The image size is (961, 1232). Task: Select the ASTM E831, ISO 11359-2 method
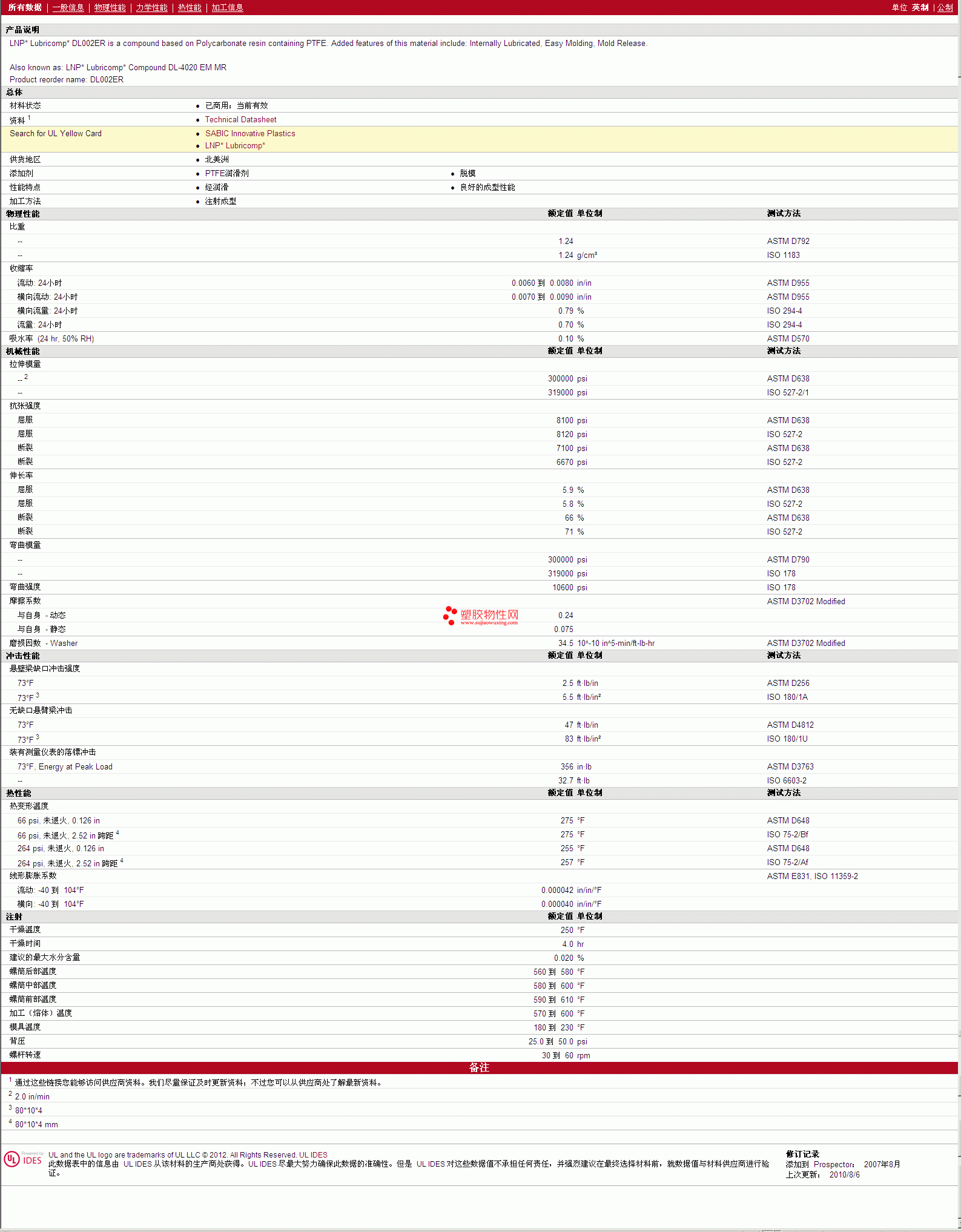(x=812, y=876)
